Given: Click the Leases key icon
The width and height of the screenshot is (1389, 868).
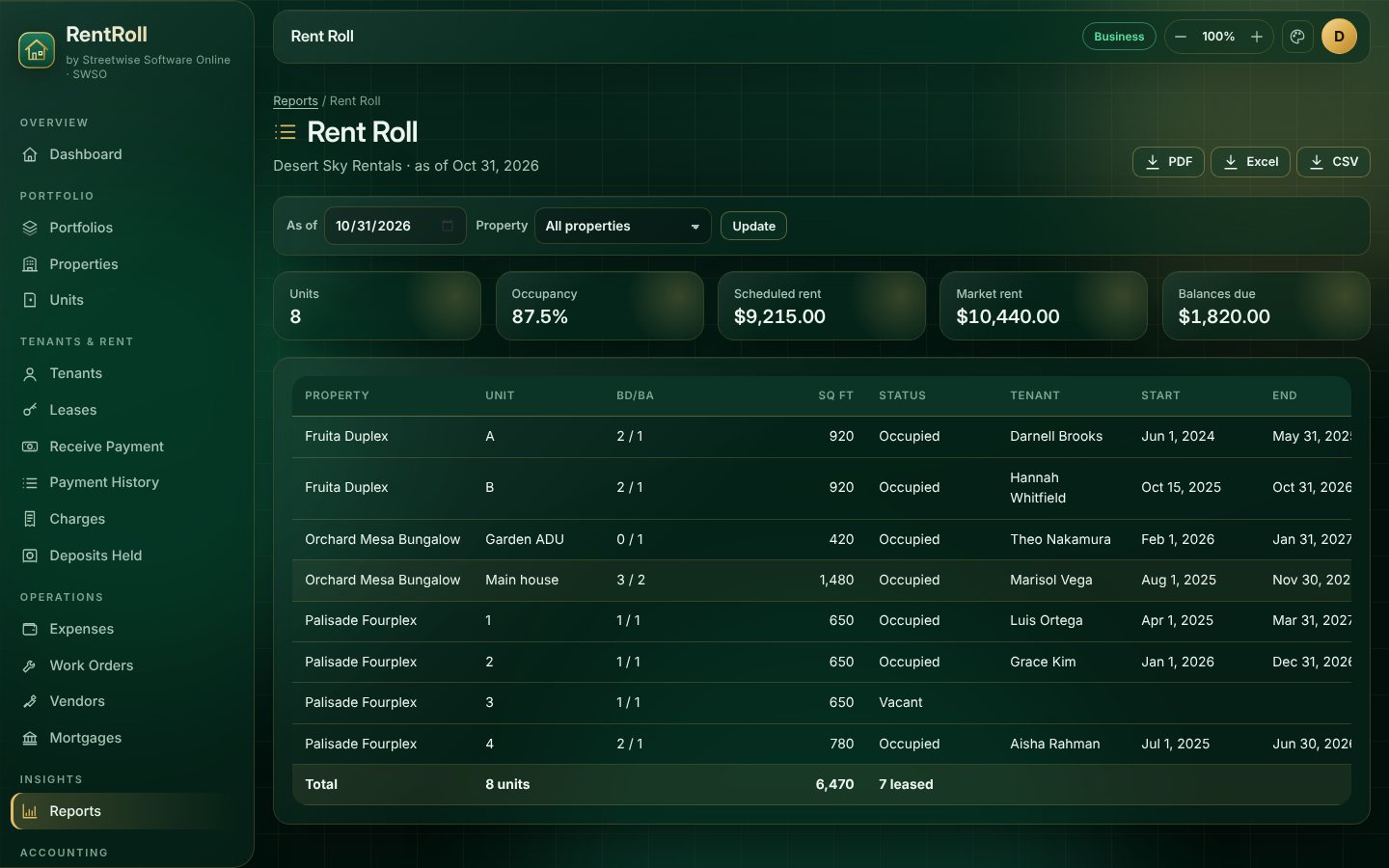Looking at the screenshot, I should [30, 410].
